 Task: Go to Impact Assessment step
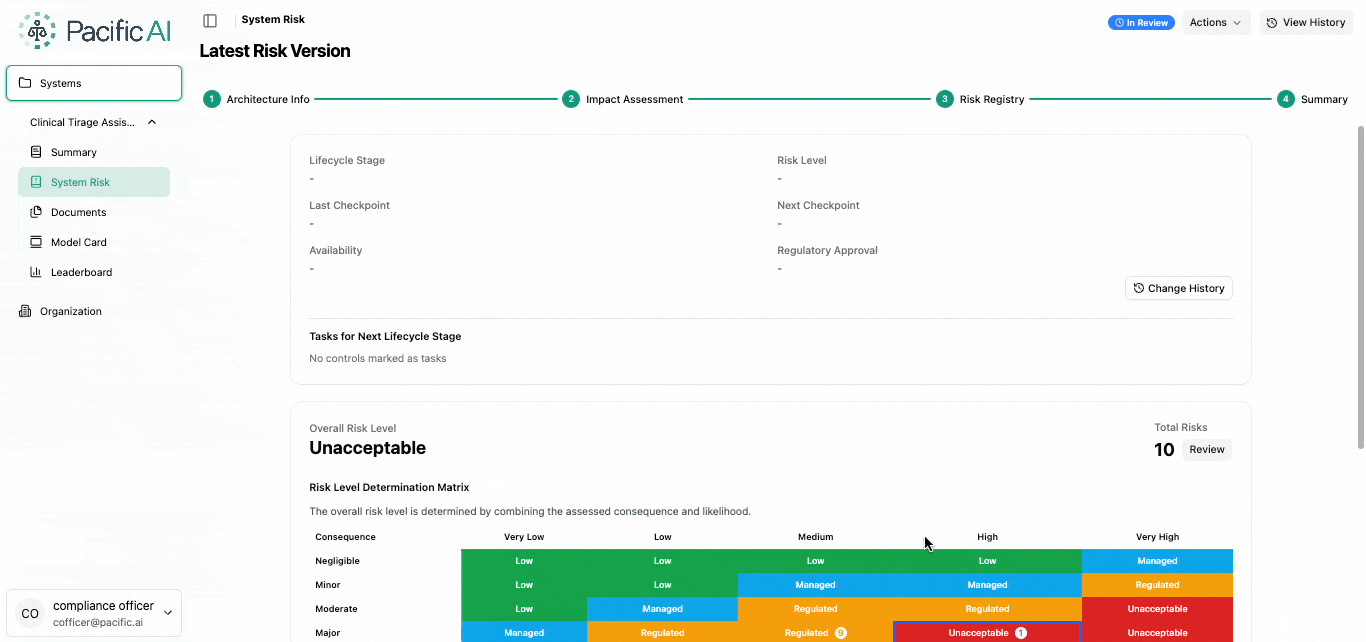(x=623, y=99)
